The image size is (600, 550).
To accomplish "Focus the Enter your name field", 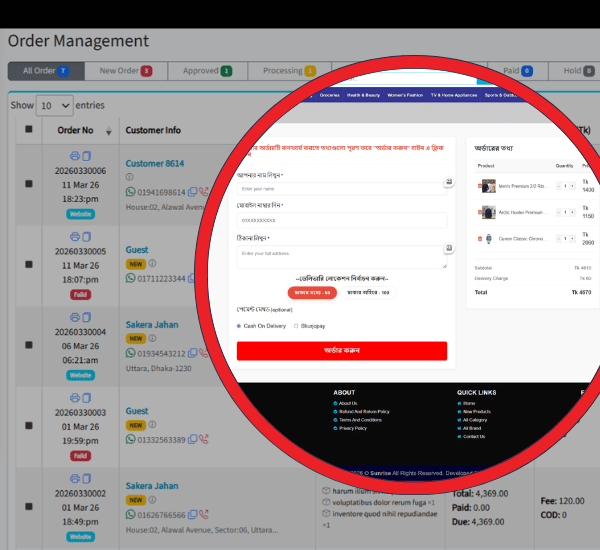I will pos(342,189).
